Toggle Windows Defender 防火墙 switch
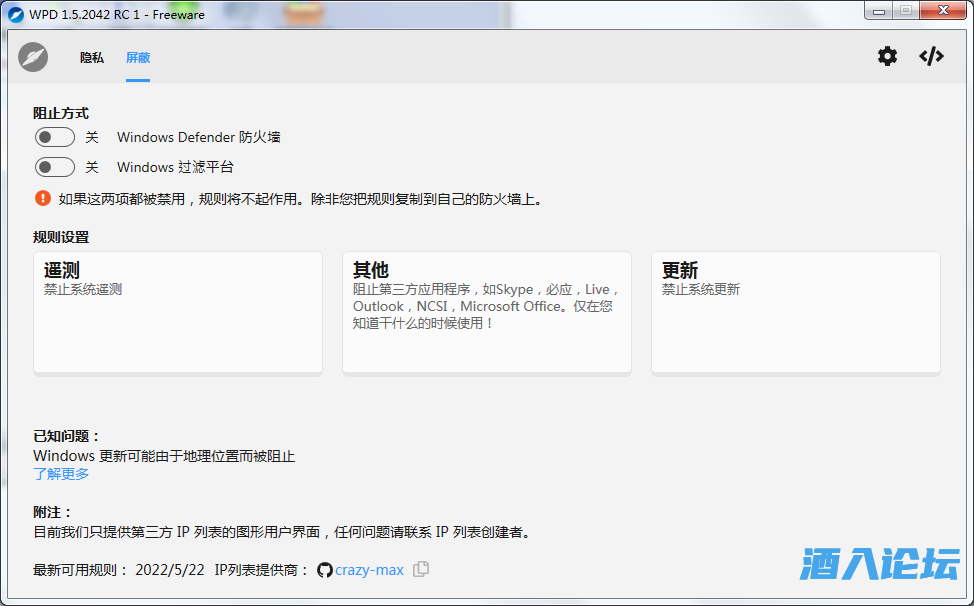Image resolution: width=974 pixels, height=606 pixels. [x=55, y=137]
